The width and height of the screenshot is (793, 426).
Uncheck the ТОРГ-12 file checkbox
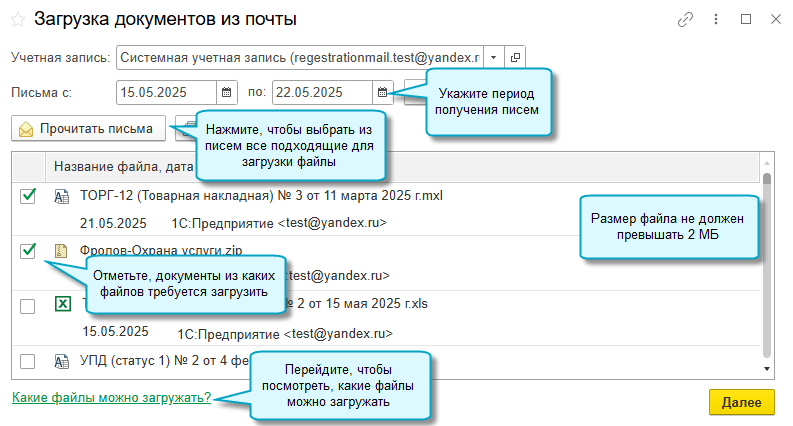tap(28, 197)
